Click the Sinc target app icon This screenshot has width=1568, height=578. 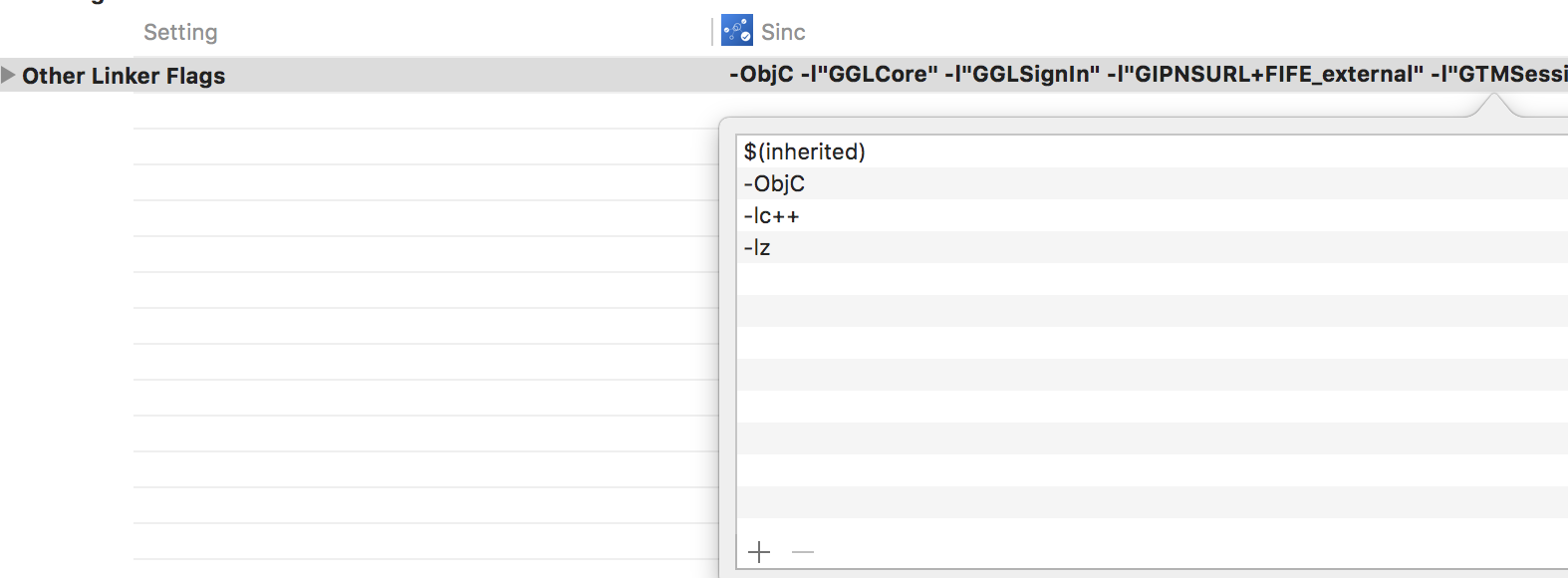coord(736,31)
